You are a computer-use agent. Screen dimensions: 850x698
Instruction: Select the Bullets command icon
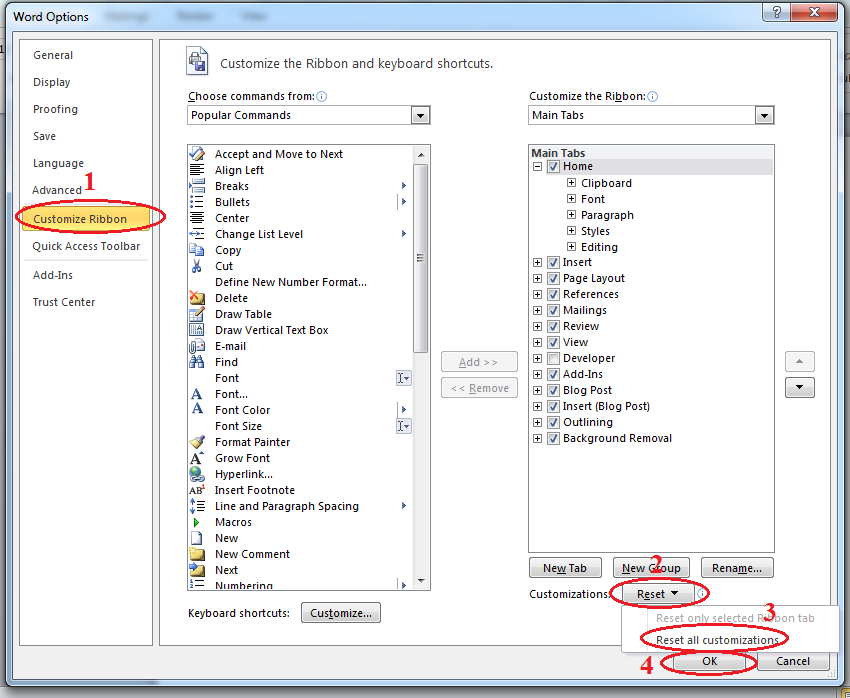pos(198,201)
